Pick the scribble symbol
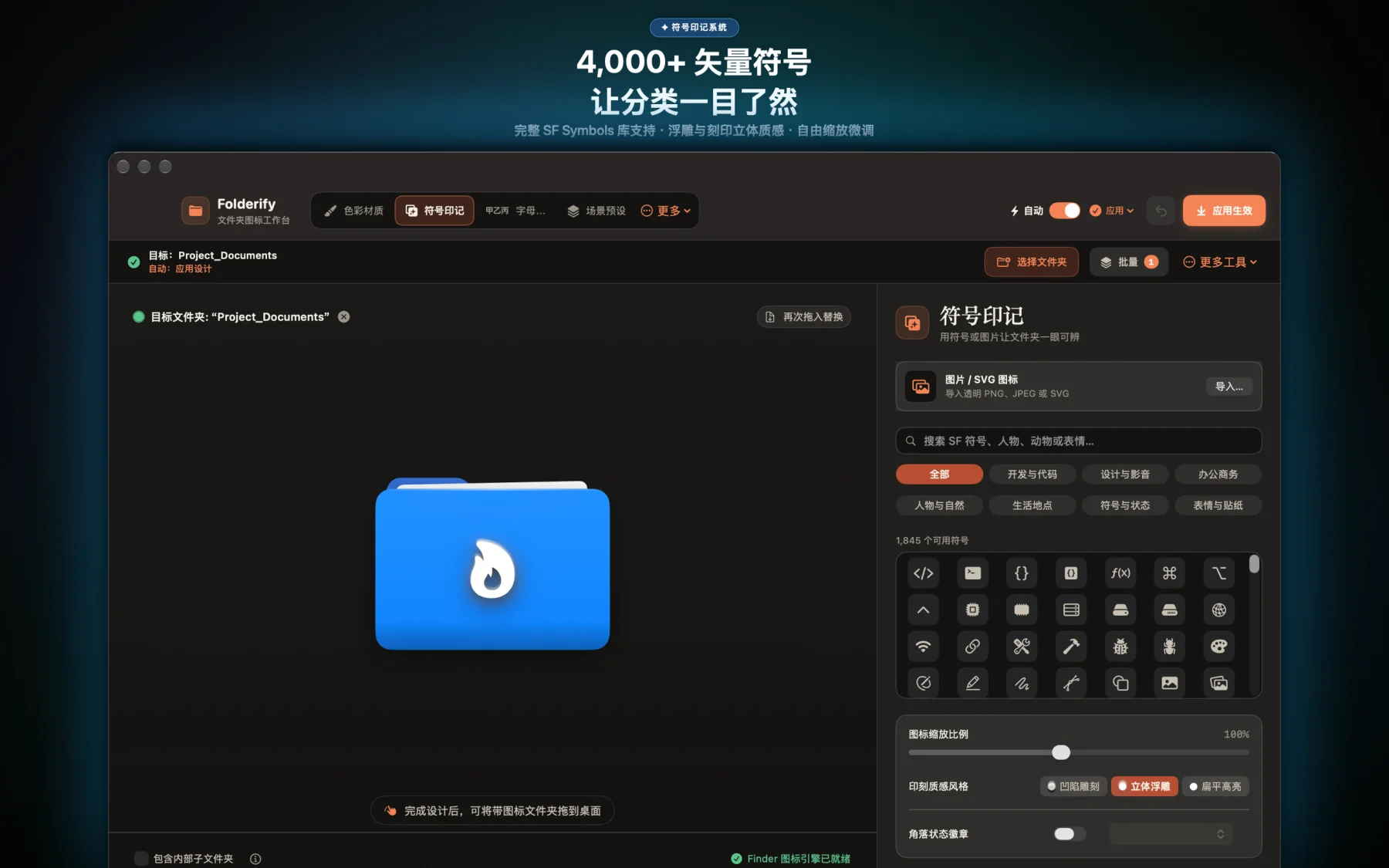This screenshot has width=1389, height=868. coord(1022,683)
